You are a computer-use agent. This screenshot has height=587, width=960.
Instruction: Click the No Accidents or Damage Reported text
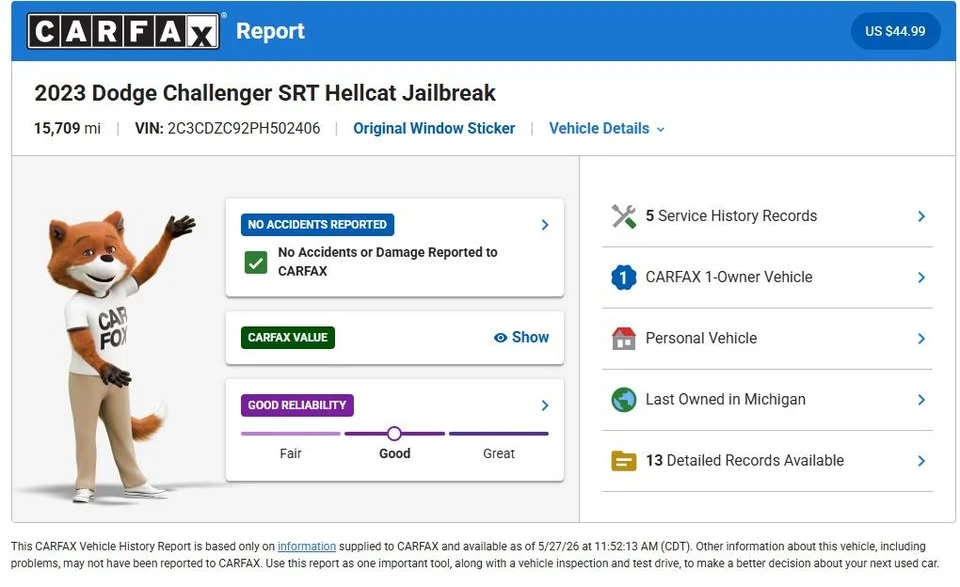pos(388,261)
